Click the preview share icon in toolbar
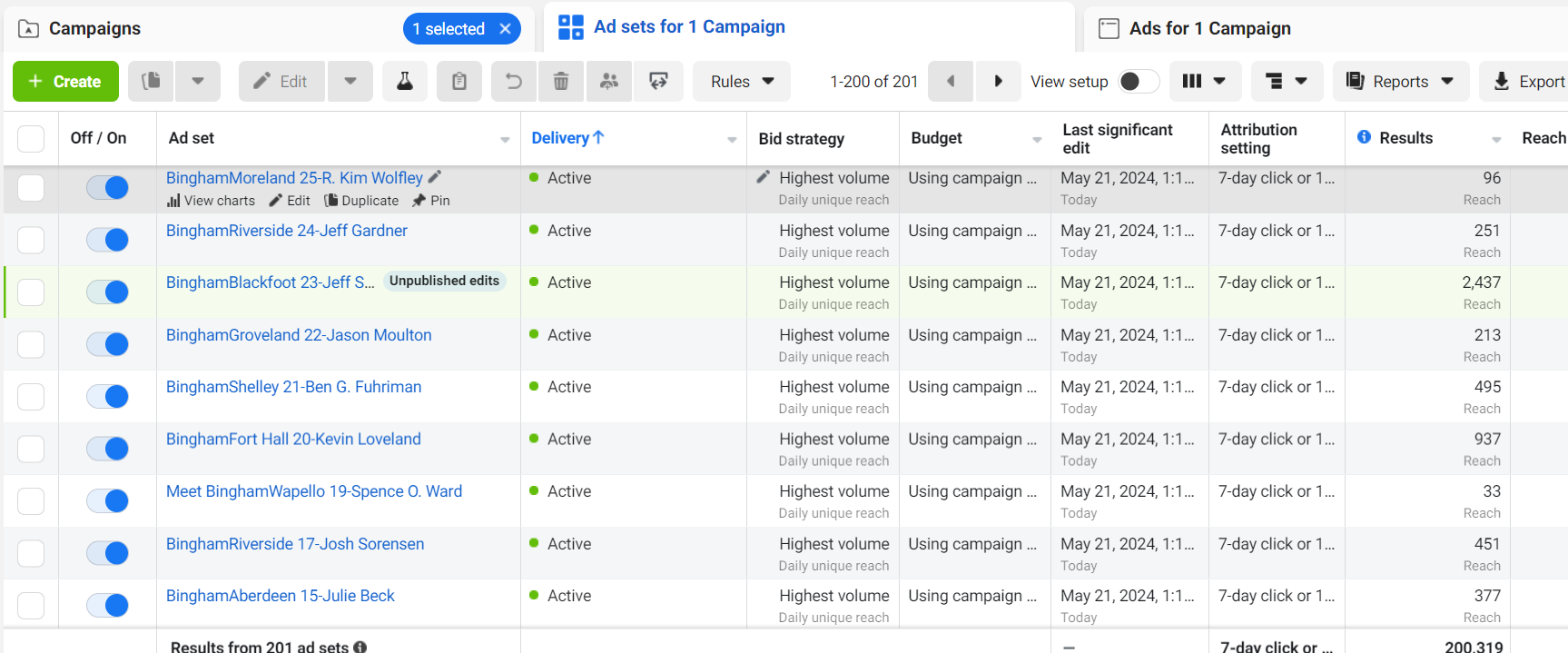This screenshot has height=653, width=1568. point(658,82)
